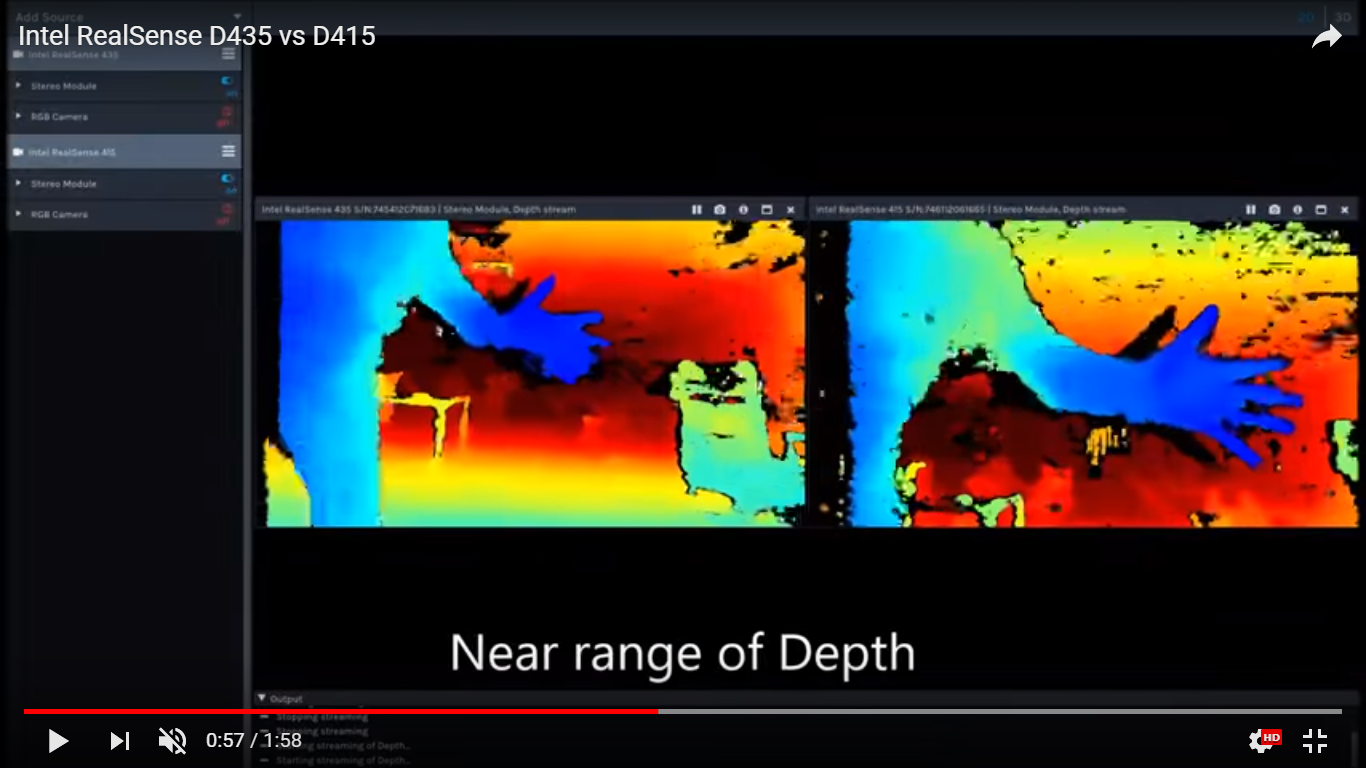Screen dimensions: 1366x768
Task: Pause the RealSense 435 depth stream
Action: 697,209
